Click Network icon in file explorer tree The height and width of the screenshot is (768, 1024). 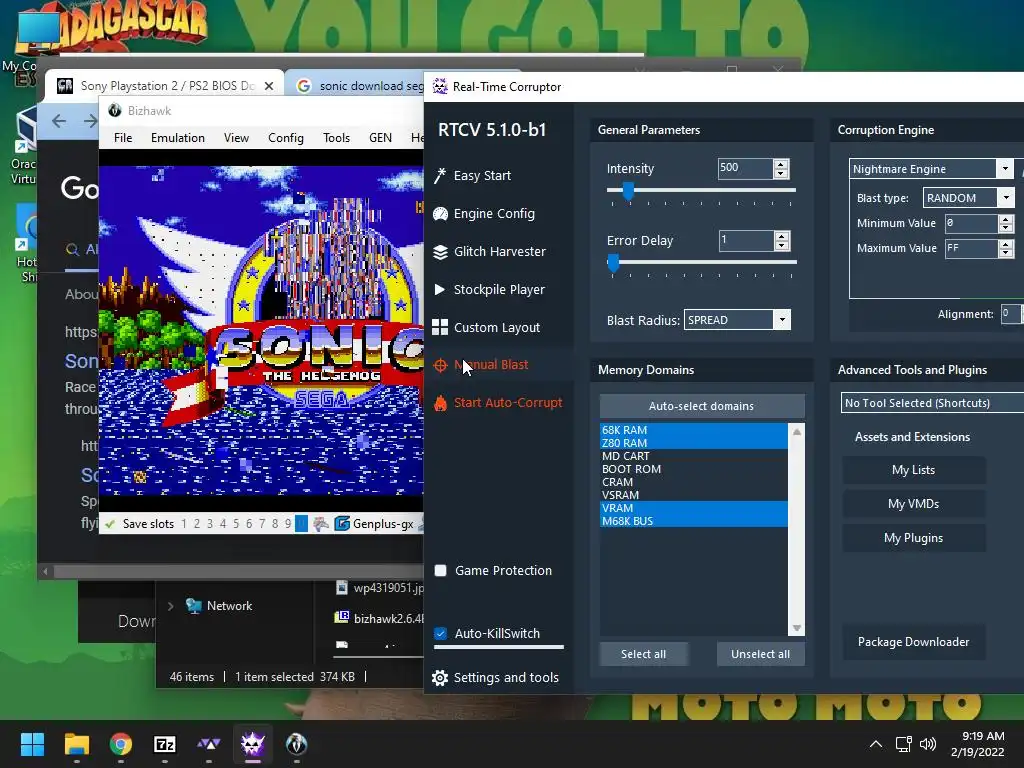193,605
